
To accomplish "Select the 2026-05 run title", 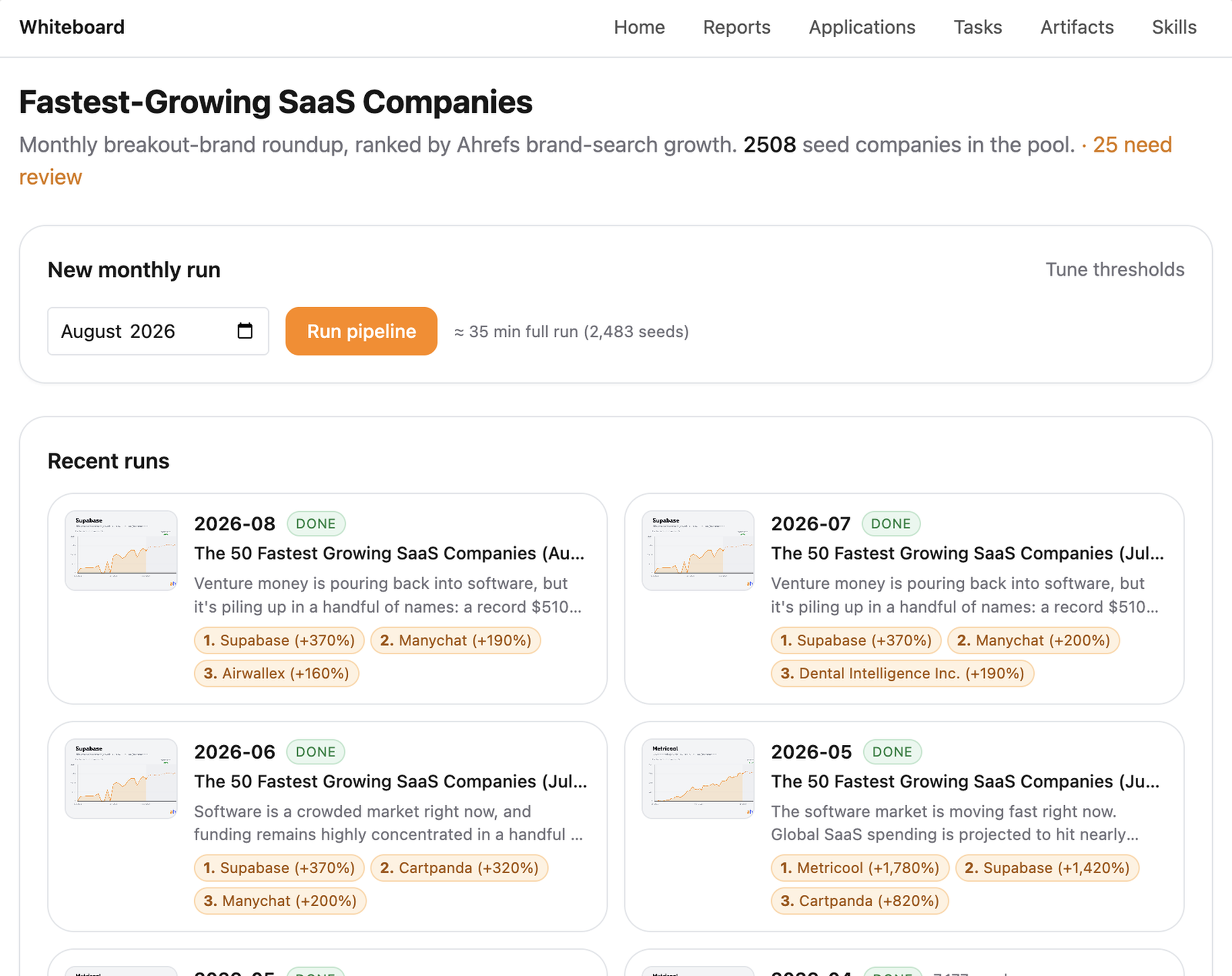I will (x=965, y=781).
